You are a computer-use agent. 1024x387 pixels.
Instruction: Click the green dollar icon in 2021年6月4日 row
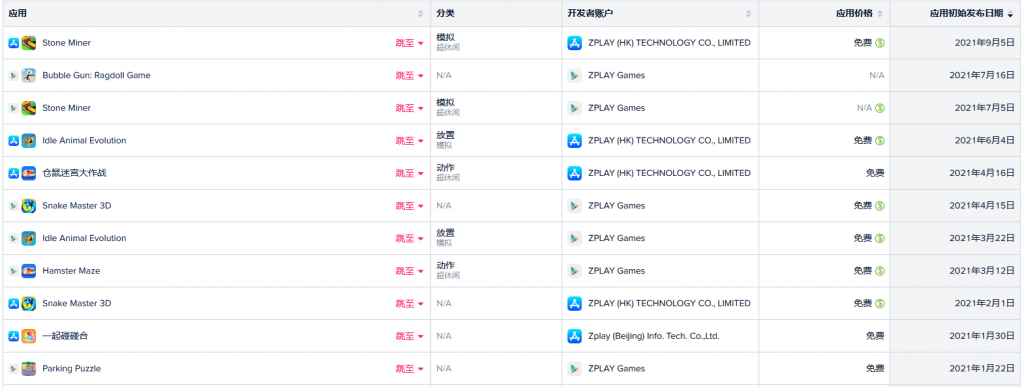880,141
